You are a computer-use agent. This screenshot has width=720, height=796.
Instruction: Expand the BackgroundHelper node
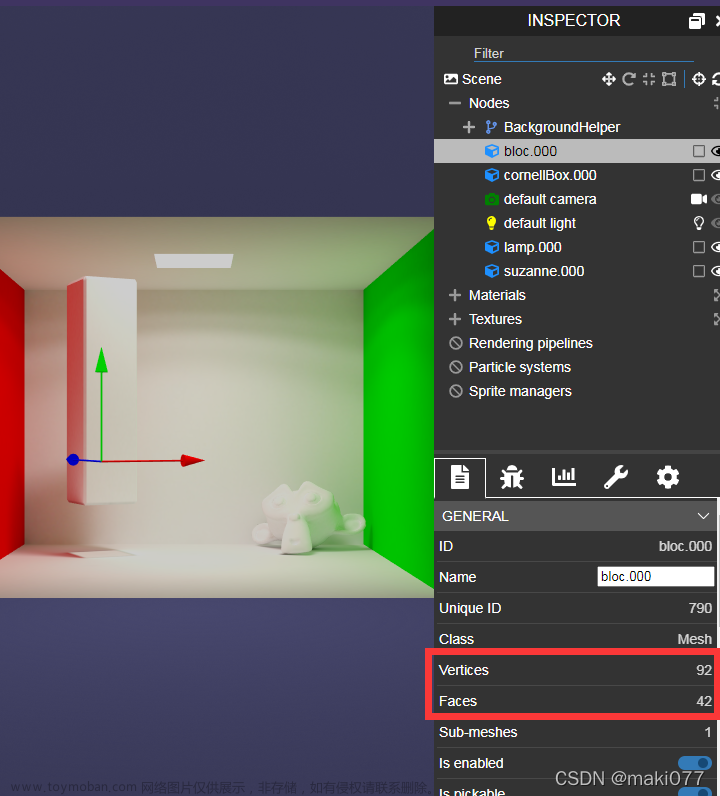[x=469, y=127]
